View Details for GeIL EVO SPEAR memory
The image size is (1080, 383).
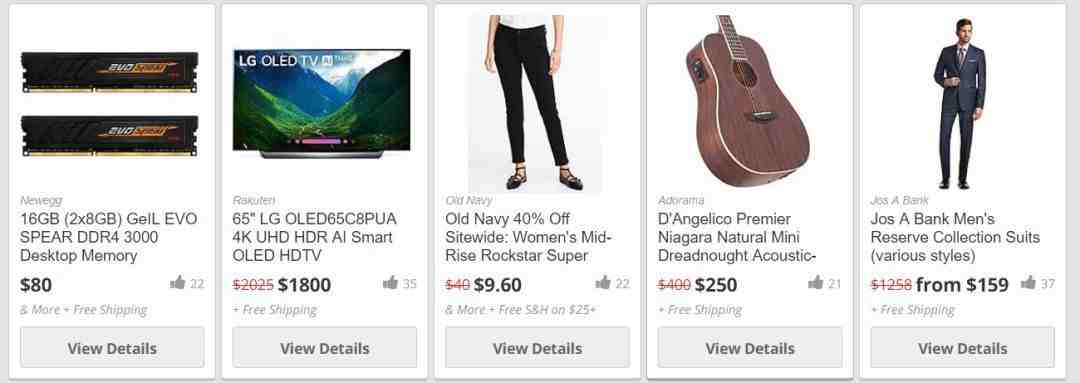112,347
